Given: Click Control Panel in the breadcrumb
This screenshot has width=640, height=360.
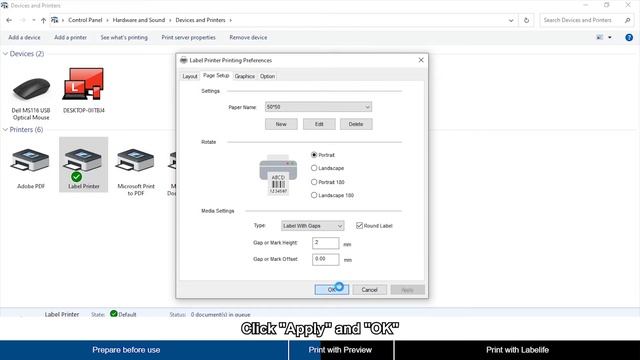Looking at the screenshot, I should click(85, 20).
